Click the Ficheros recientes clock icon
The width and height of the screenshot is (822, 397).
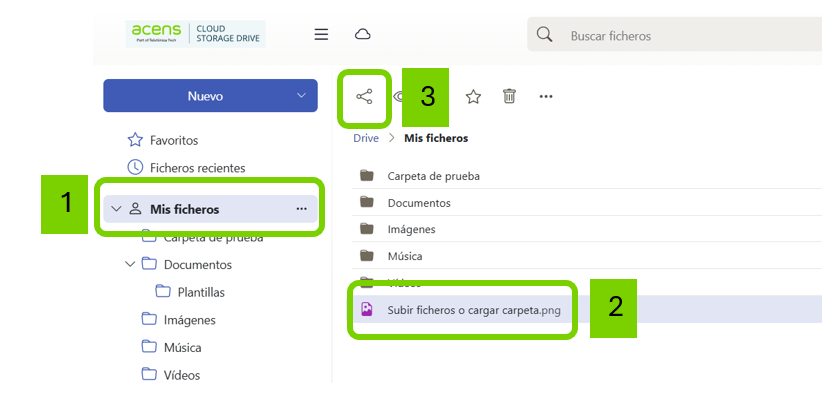coord(135,167)
